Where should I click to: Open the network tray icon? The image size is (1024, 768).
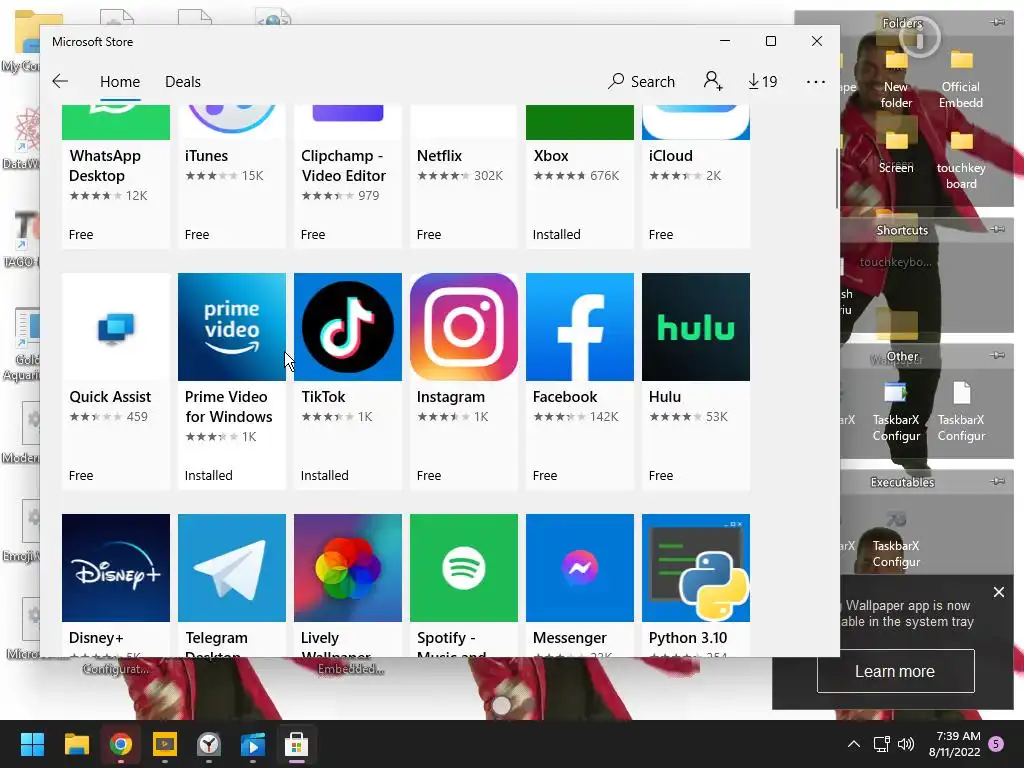[x=881, y=744]
